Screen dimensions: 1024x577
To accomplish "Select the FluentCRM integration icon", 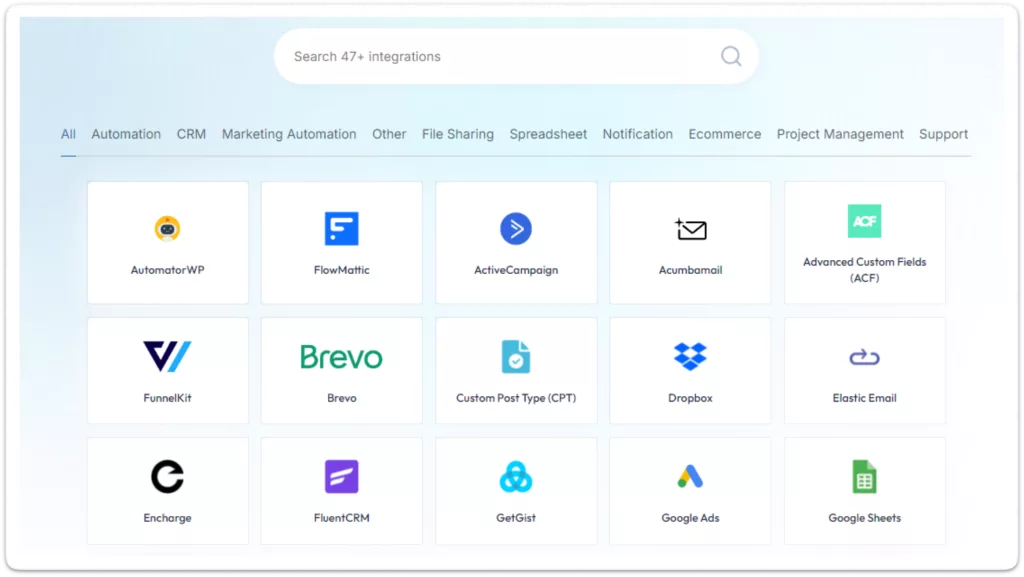I will click(341, 476).
